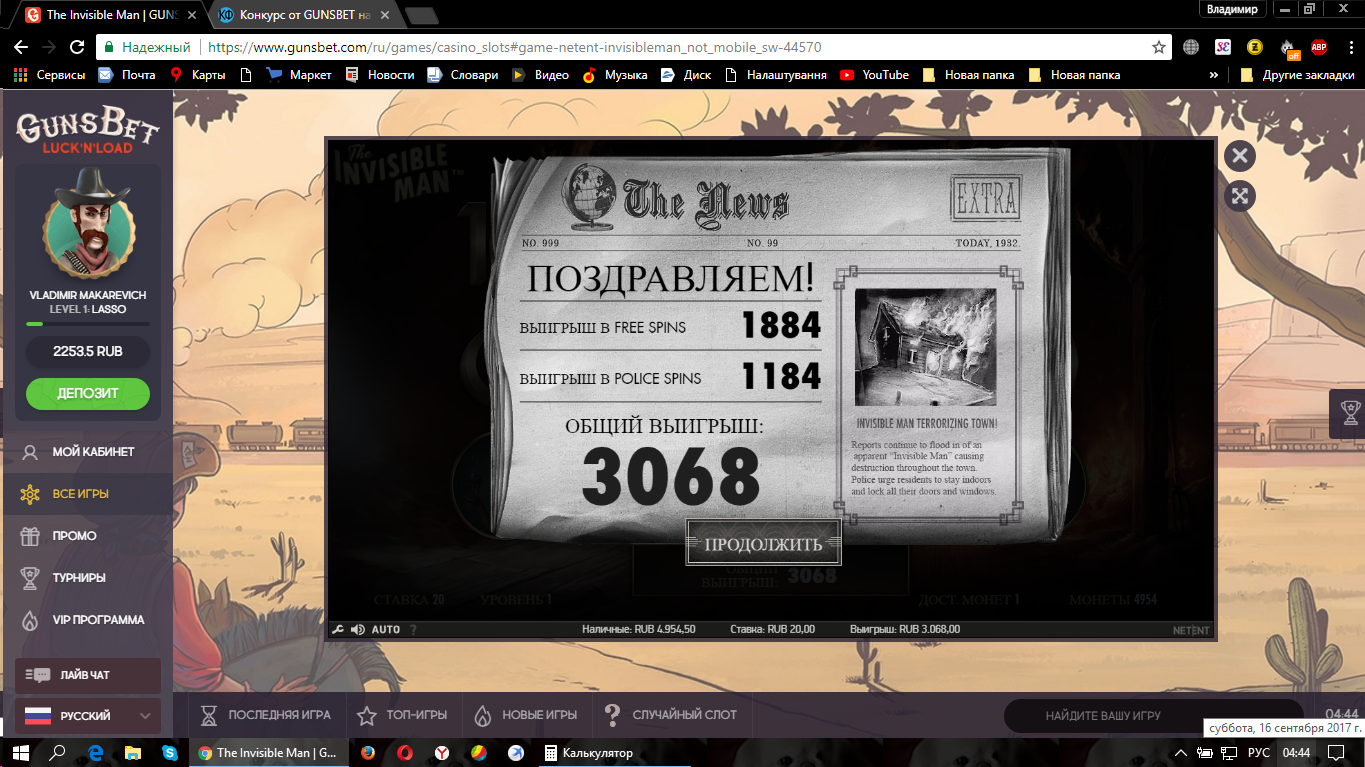
Task: Launch СЛУЧАЙНЫЙ СЛОТ random game
Action: 670,715
